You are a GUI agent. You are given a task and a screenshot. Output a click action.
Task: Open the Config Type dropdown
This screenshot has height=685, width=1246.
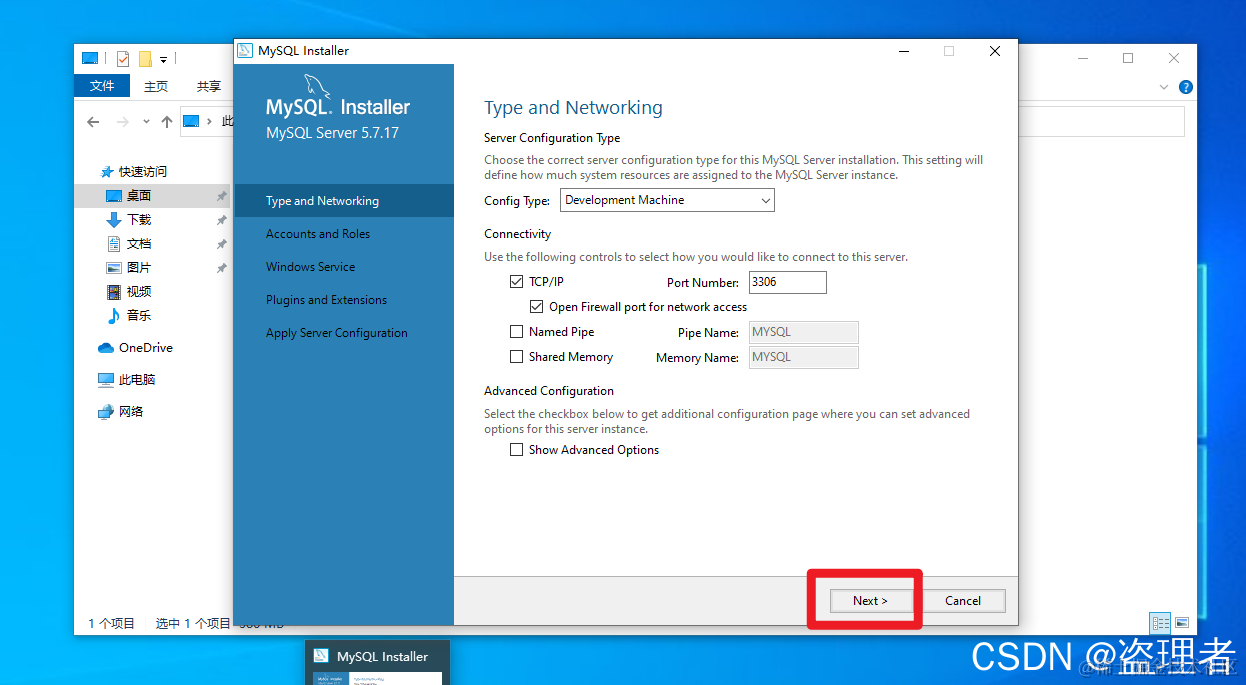[667, 200]
